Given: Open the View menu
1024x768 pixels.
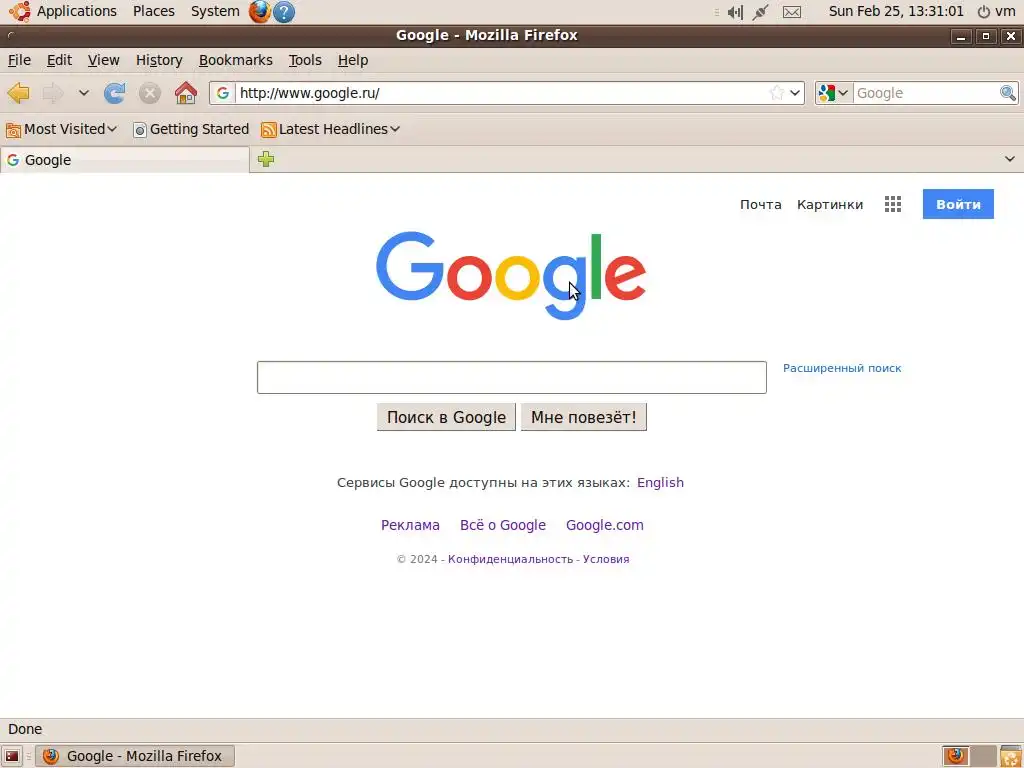Looking at the screenshot, I should pyautogui.click(x=104, y=60).
